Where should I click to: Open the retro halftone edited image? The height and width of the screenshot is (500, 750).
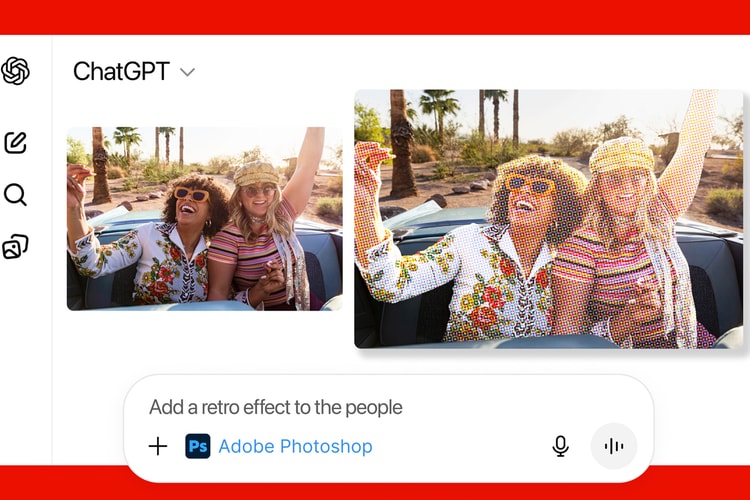(x=549, y=219)
